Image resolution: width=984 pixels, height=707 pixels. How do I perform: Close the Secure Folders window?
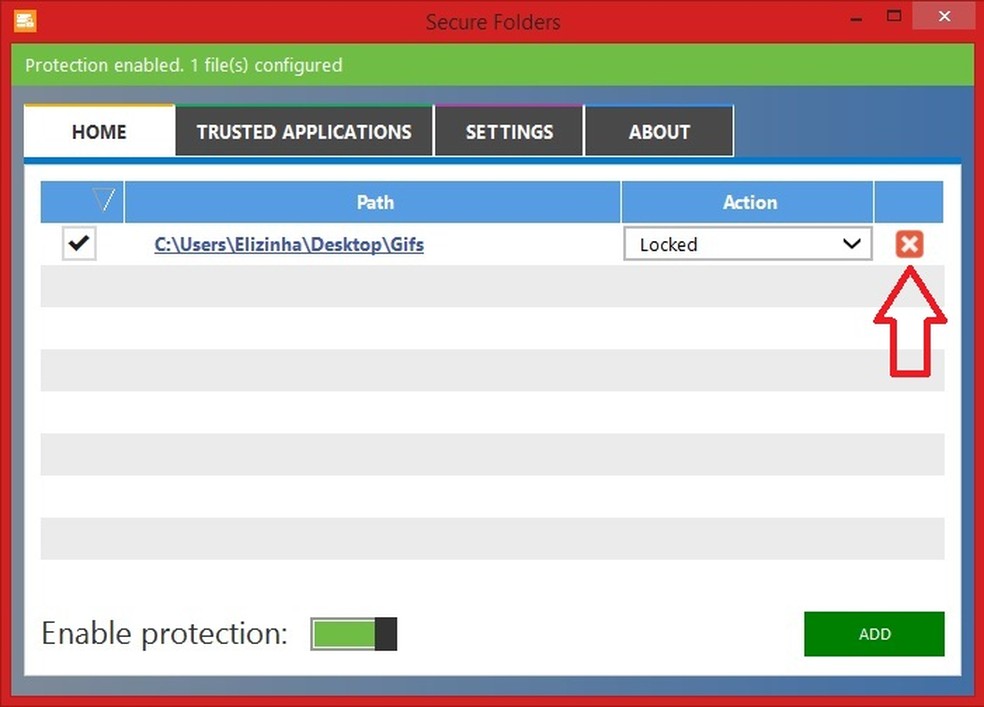click(944, 16)
